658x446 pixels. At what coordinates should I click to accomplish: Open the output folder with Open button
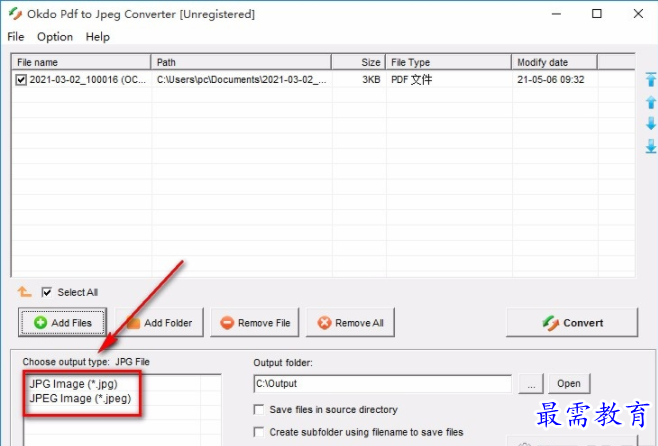point(569,383)
